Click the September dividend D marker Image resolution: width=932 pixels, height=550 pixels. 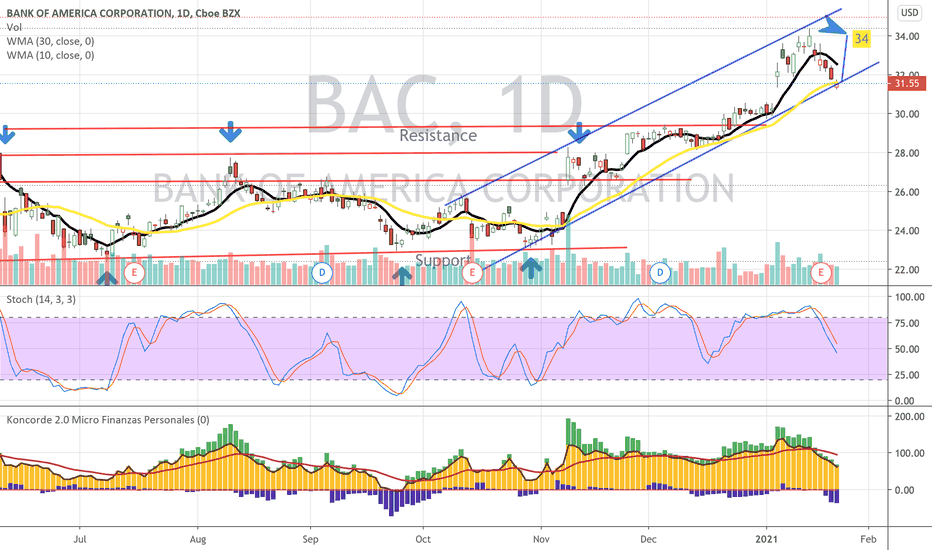pyautogui.click(x=322, y=273)
